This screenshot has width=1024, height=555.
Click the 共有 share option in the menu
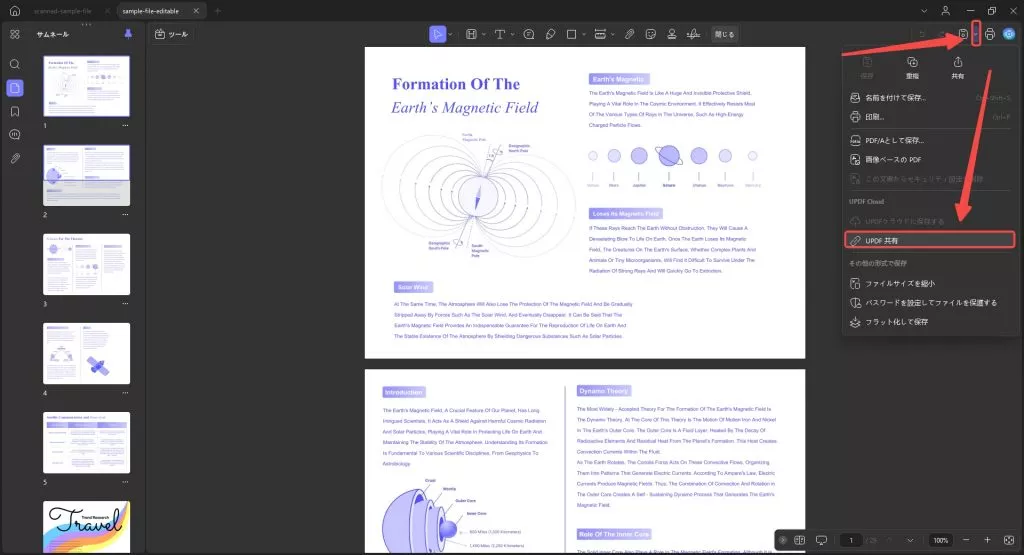pyautogui.click(x=957, y=68)
